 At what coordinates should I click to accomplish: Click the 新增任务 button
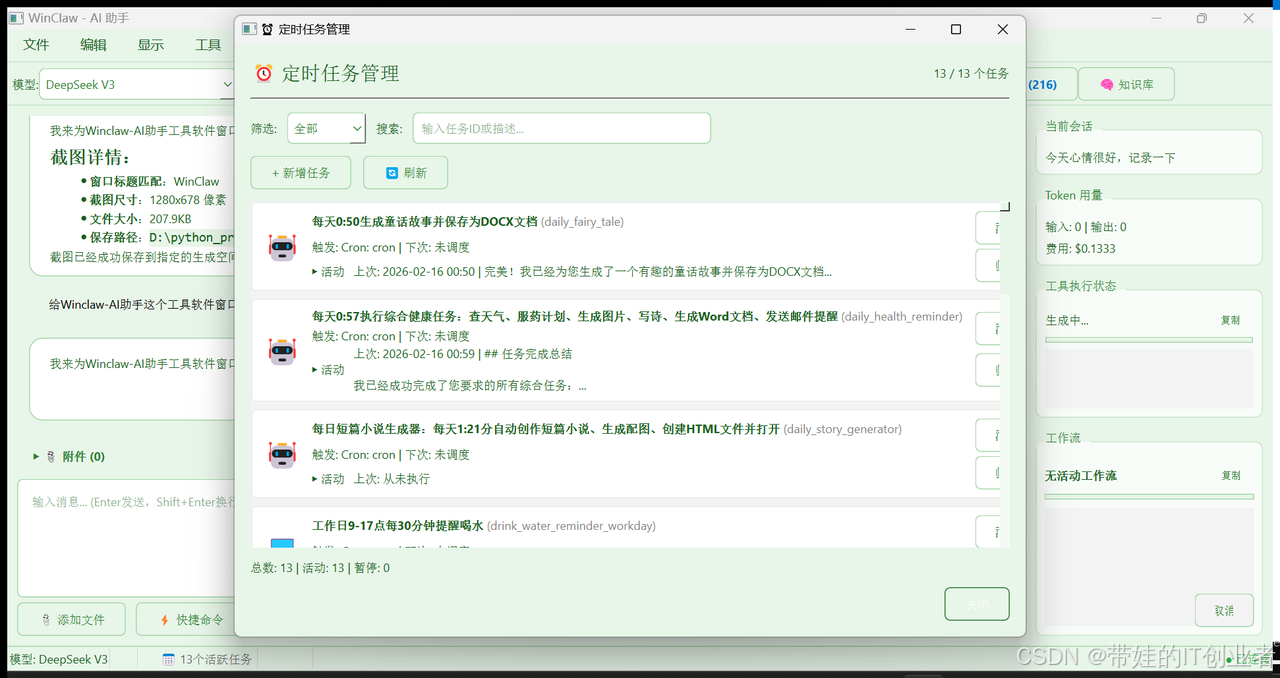(301, 173)
